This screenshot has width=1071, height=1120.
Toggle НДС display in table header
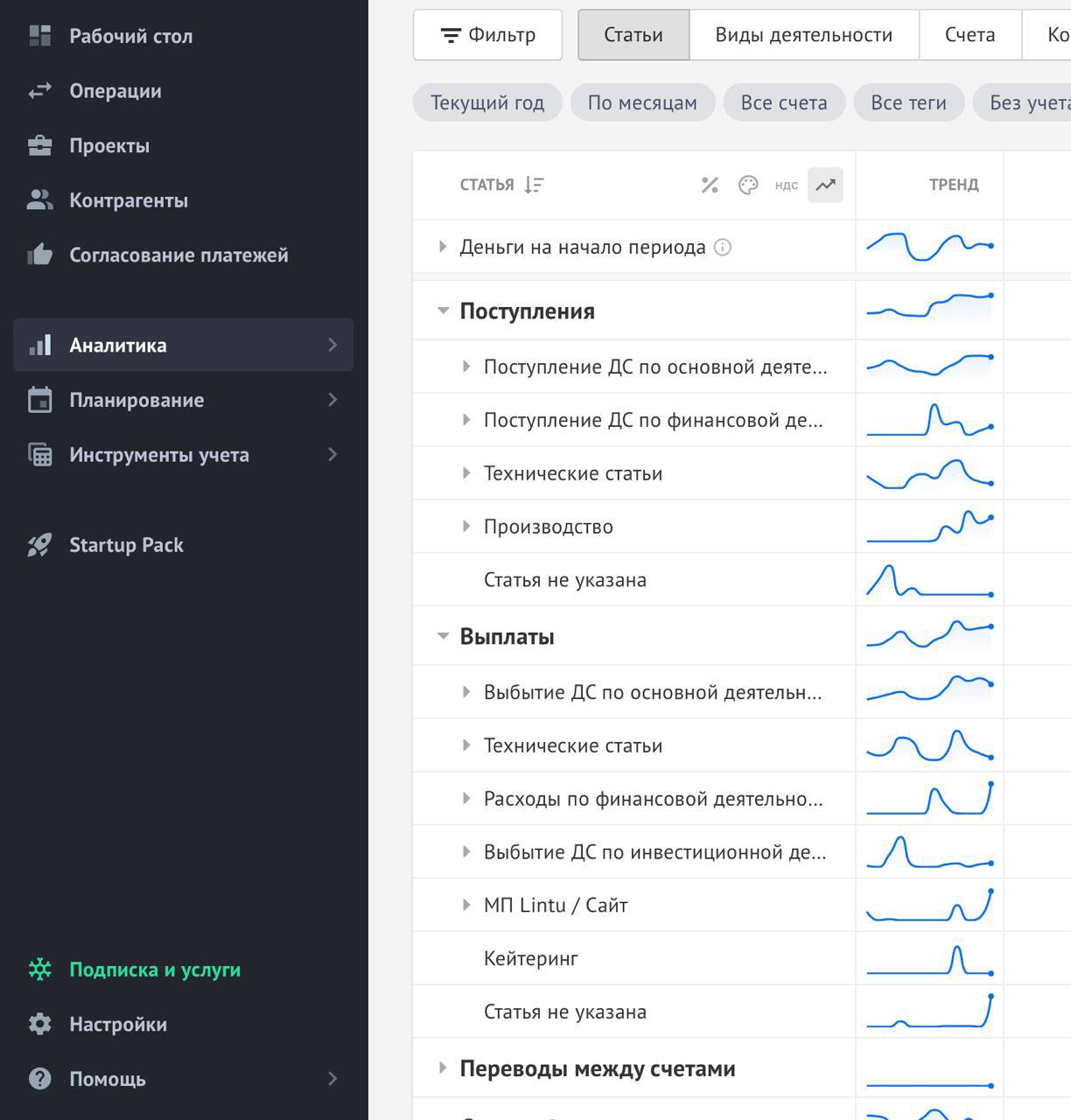[x=786, y=185]
